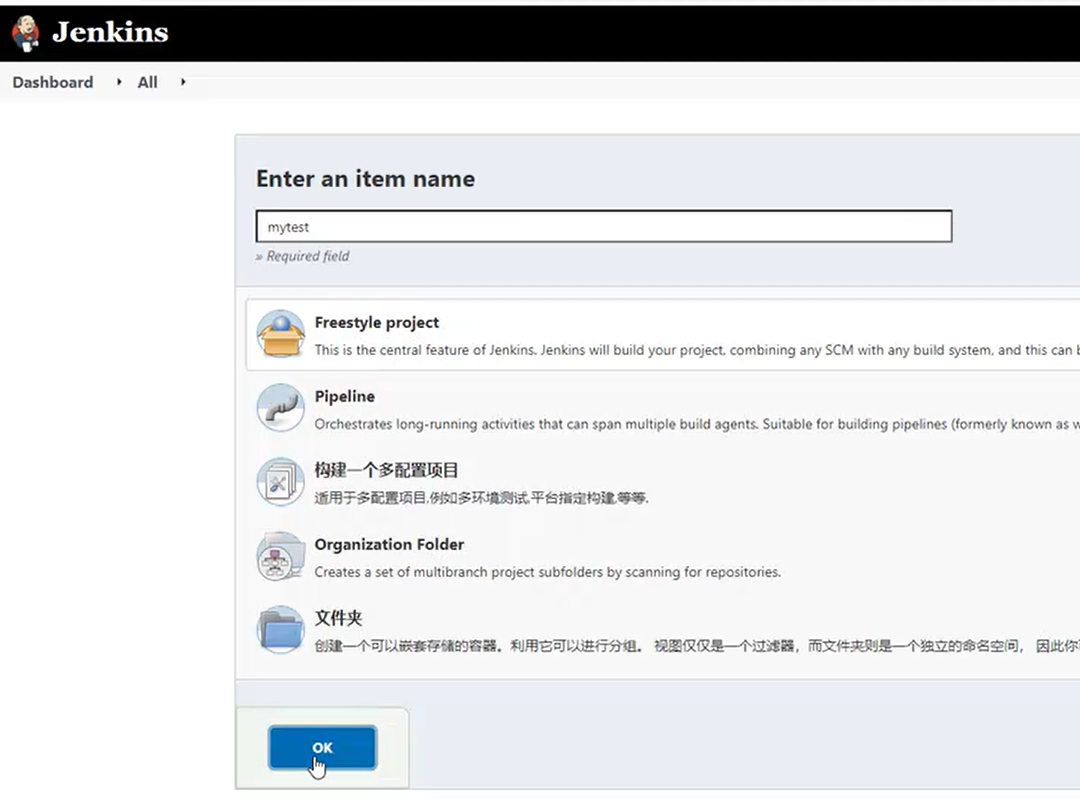Click the 适用于多配置项目 description line
Viewport: 1080px width, 809px height.
click(481, 498)
